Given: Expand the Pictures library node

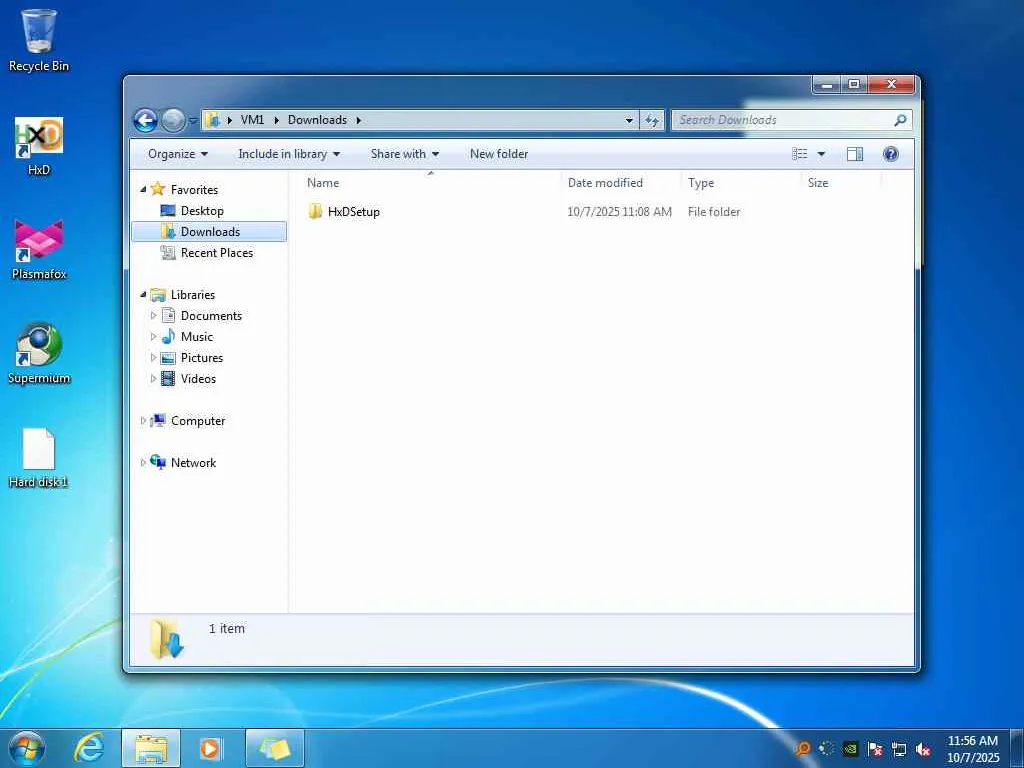Looking at the screenshot, I should 153,357.
